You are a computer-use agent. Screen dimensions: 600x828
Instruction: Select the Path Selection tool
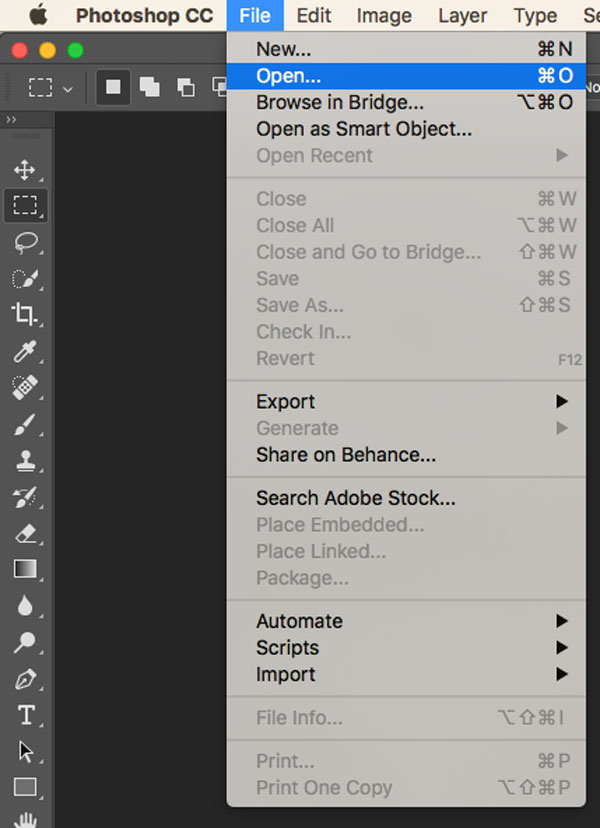point(25,751)
